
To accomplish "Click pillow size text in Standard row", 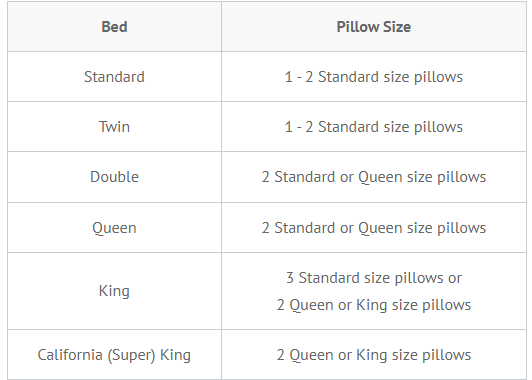I will point(374,77).
